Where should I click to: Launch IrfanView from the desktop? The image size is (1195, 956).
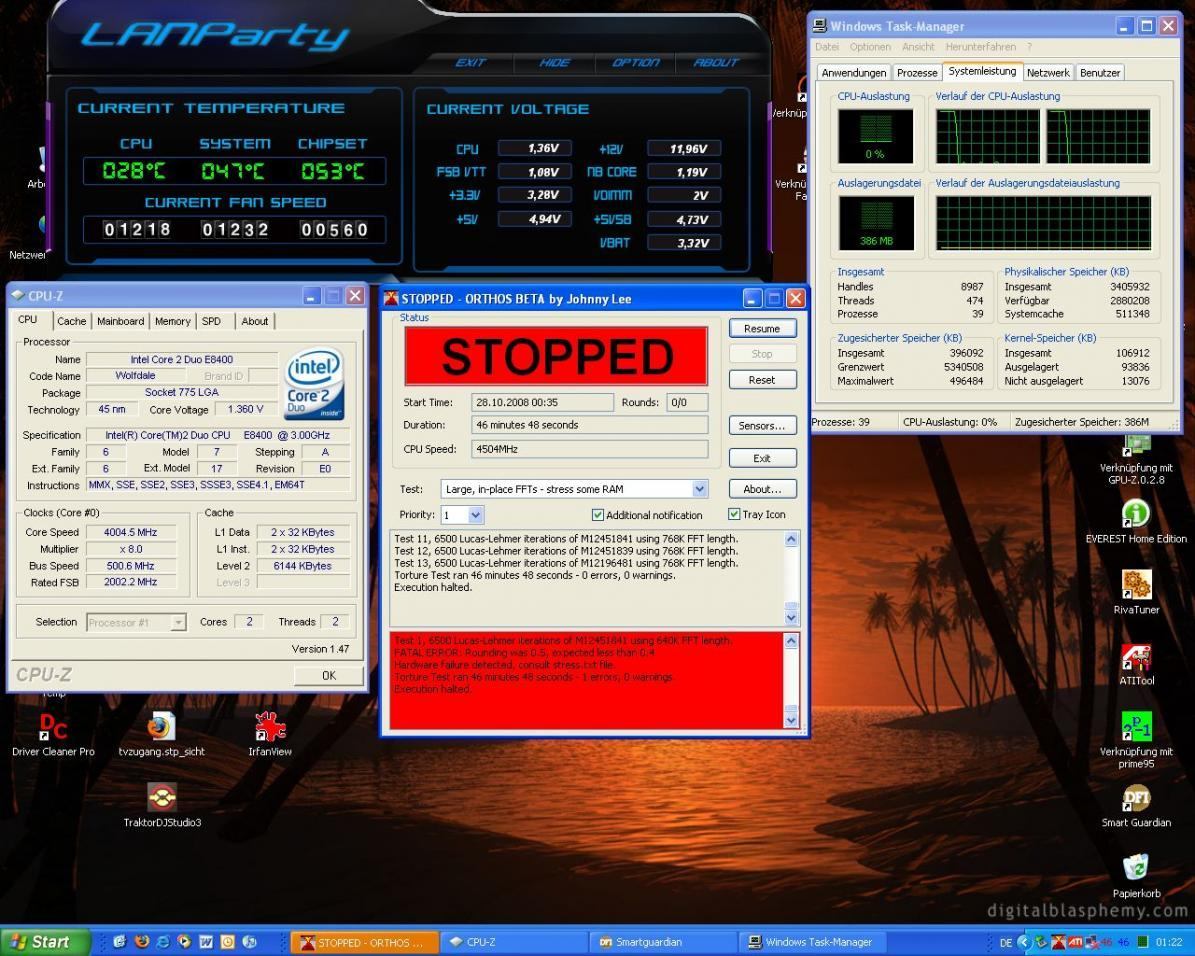click(x=270, y=733)
